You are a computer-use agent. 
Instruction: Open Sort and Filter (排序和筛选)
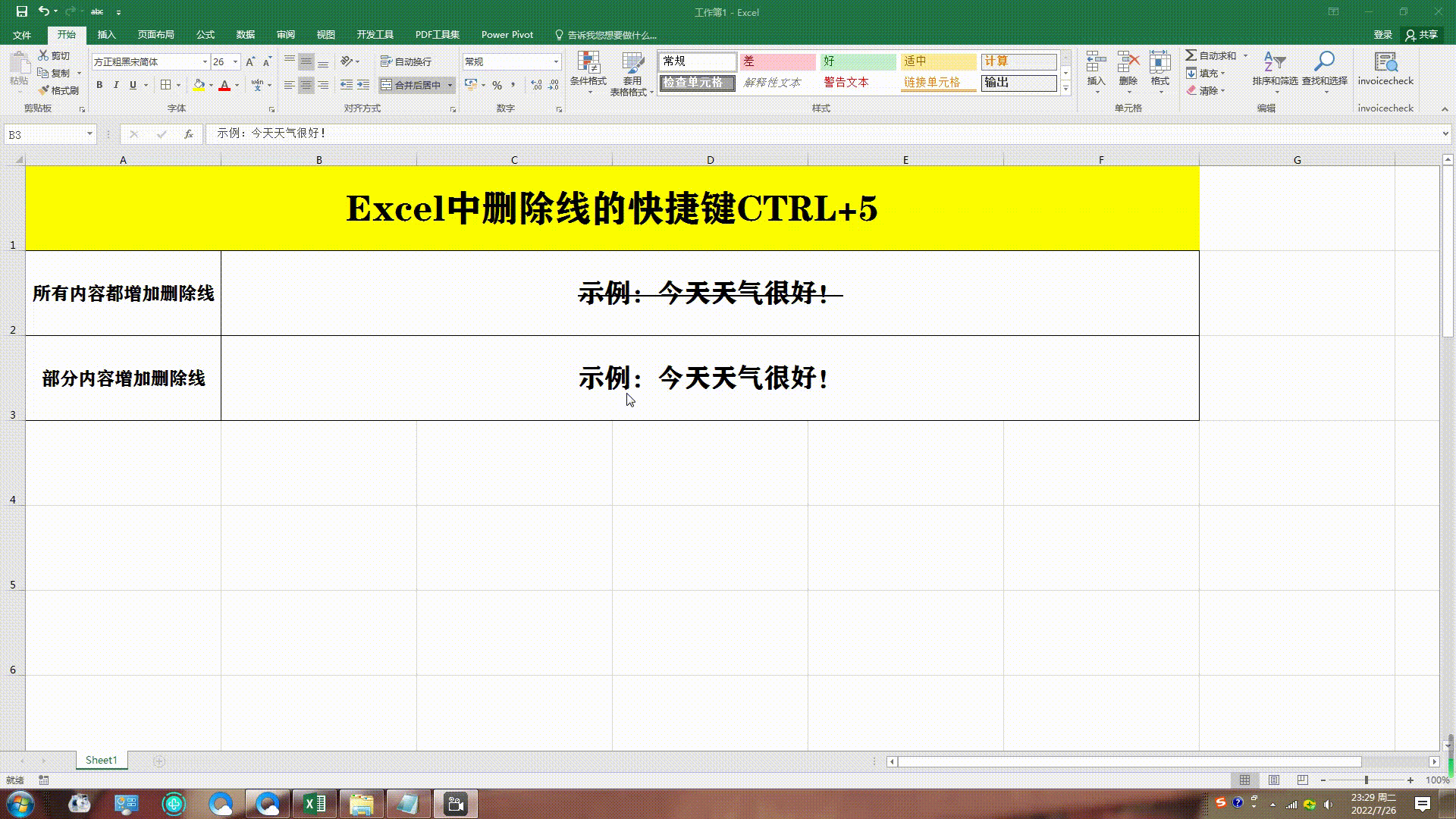(1275, 73)
